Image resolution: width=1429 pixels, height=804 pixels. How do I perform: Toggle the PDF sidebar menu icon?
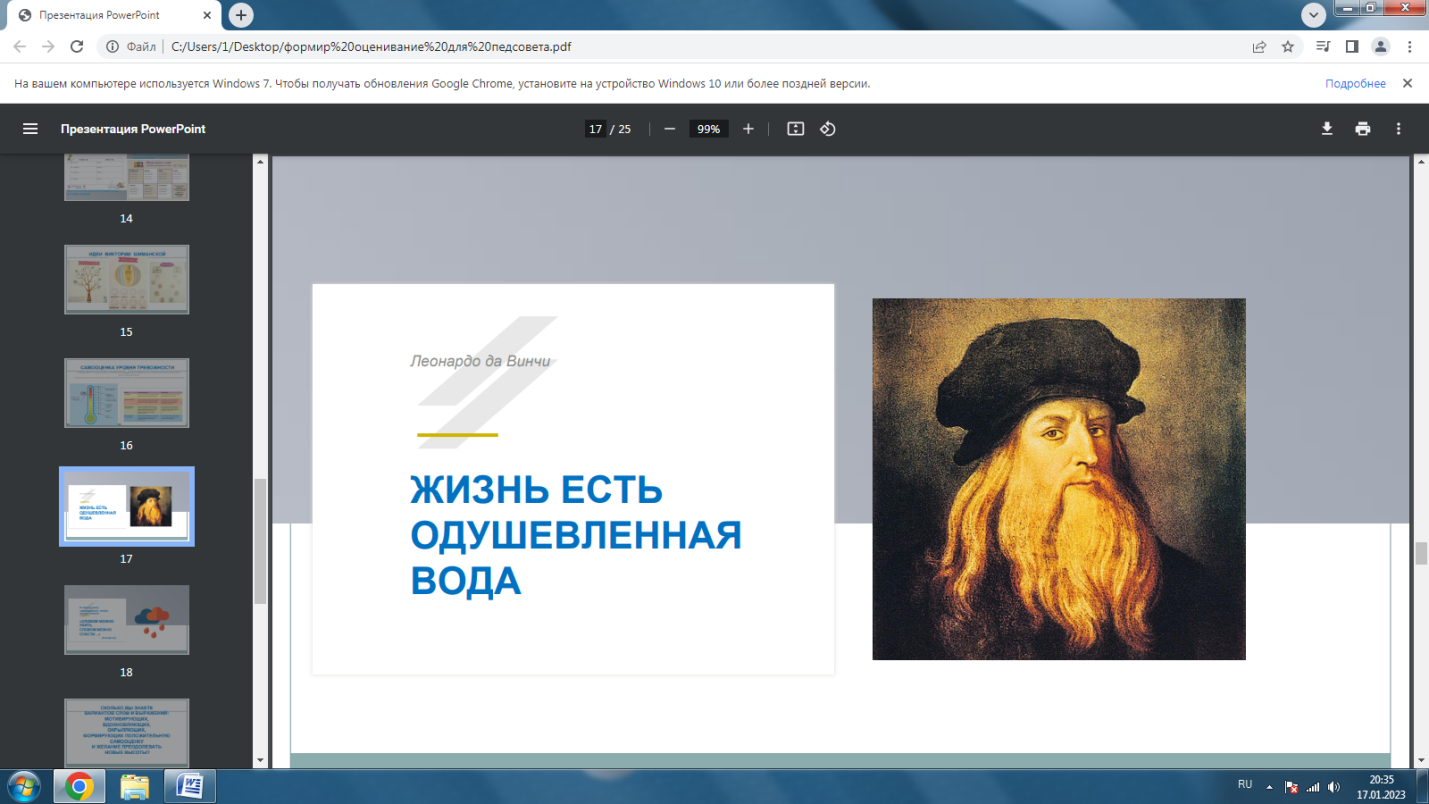click(x=30, y=129)
